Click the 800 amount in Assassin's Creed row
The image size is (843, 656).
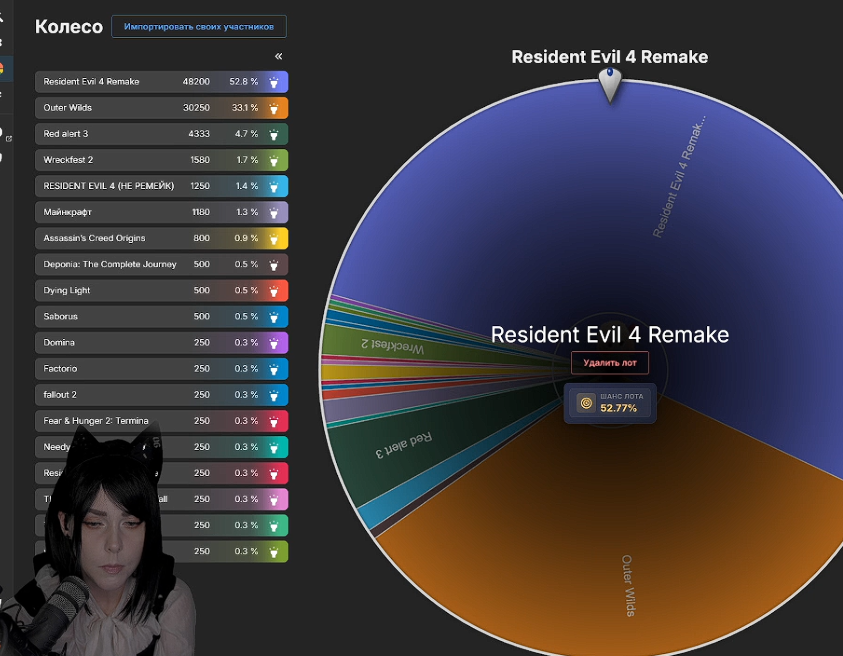point(202,238)
